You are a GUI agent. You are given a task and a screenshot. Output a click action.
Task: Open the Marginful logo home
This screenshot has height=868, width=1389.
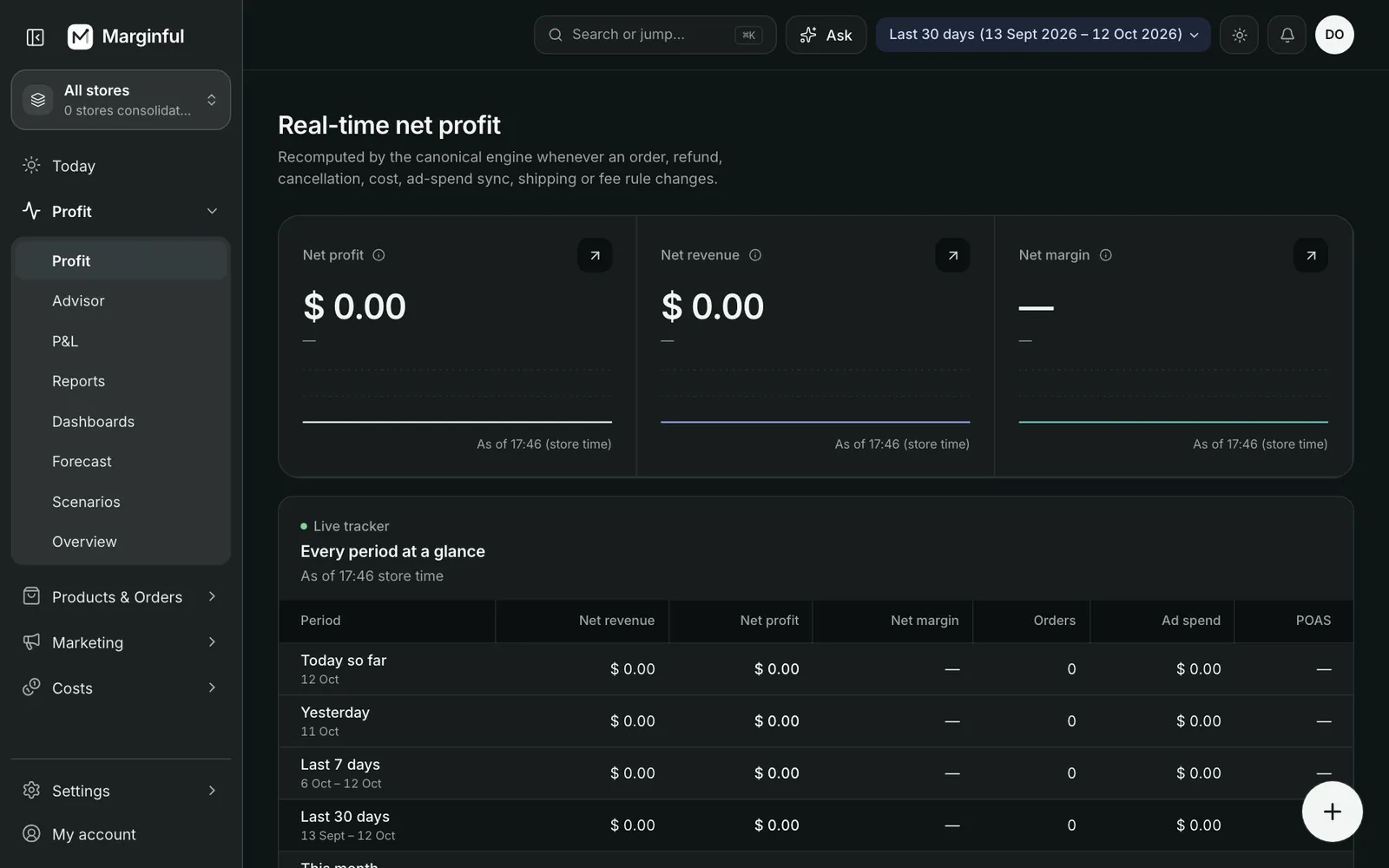(x=126, y=36)
